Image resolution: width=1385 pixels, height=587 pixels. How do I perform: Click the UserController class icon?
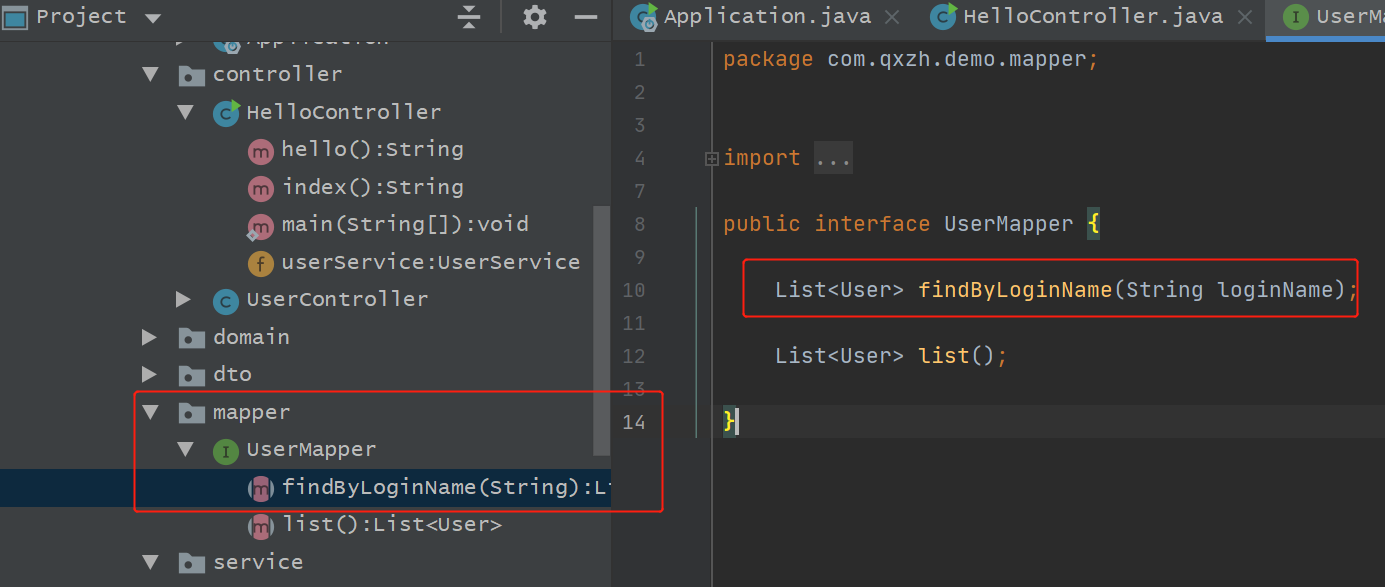pos(227,300)
